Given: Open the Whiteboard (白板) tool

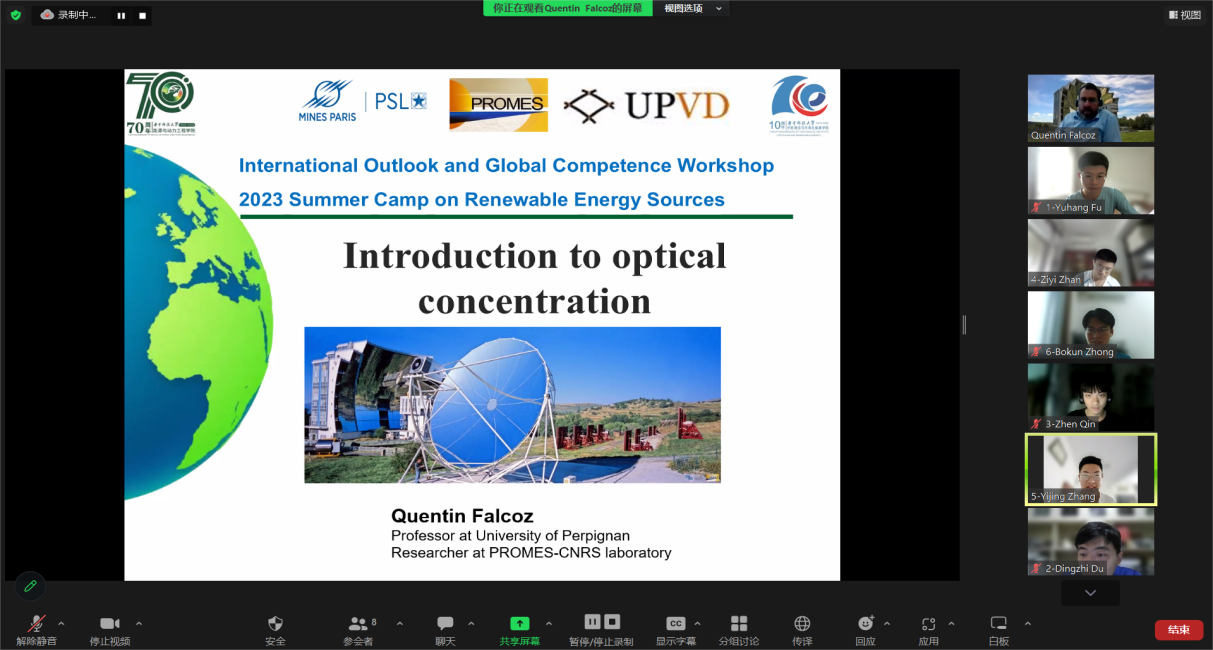Looking at the screenshot, I should click(x=998, y=624).
